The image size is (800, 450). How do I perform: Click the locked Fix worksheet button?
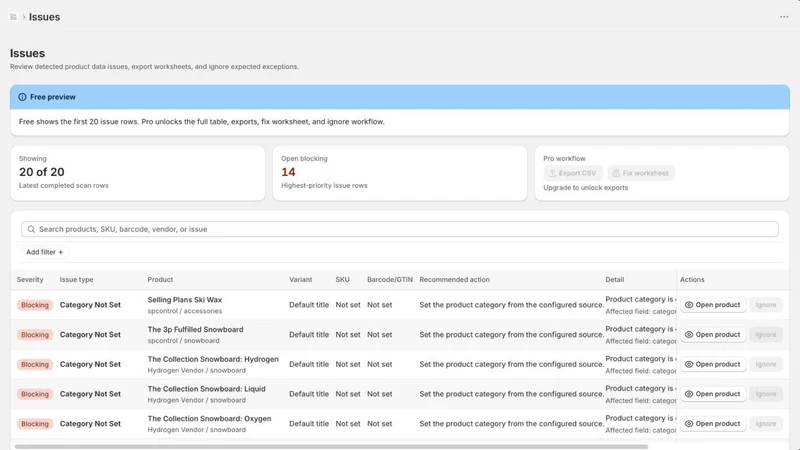click(x=641, y=173)
